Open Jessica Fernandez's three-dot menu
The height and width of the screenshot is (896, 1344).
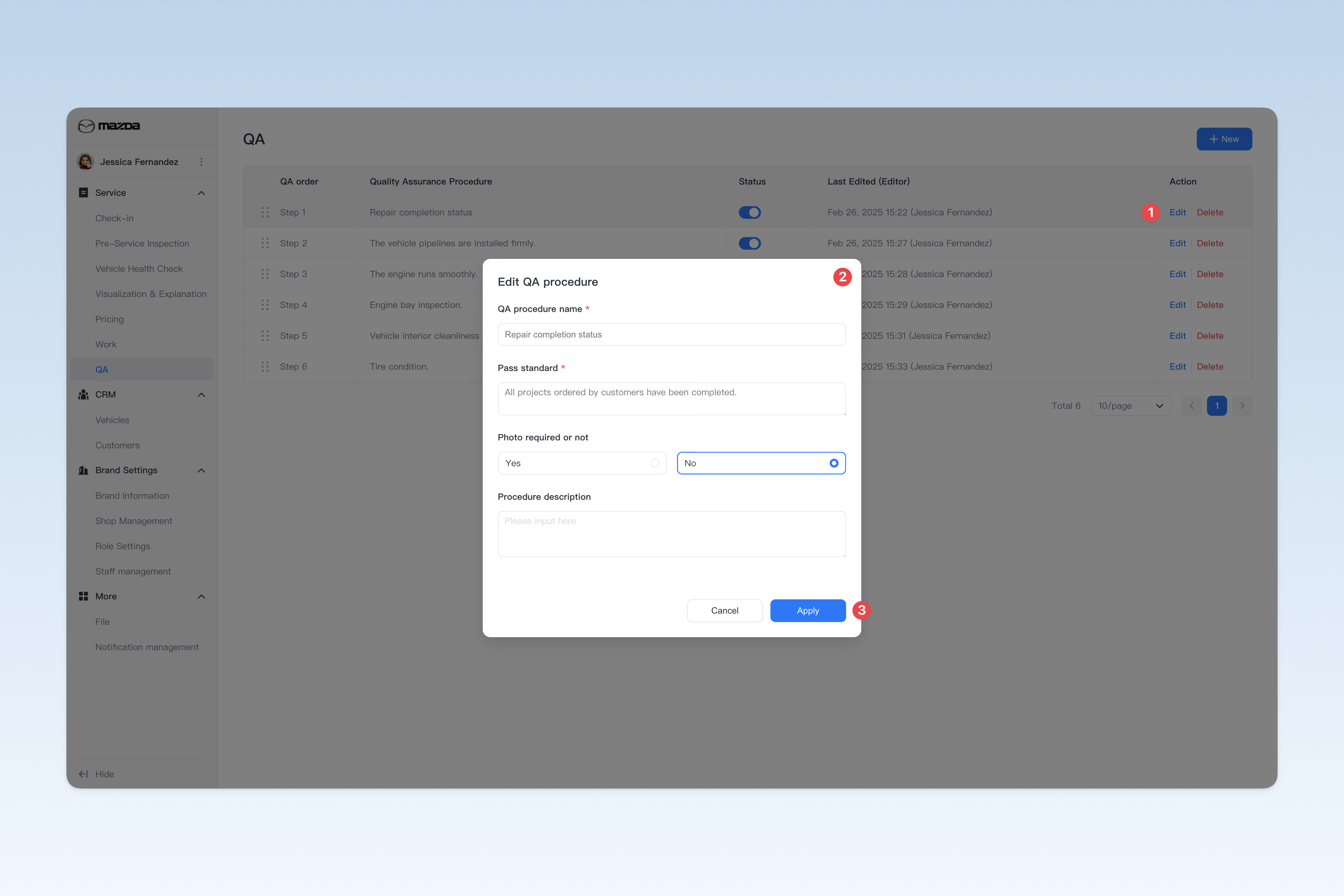(201, 162)
